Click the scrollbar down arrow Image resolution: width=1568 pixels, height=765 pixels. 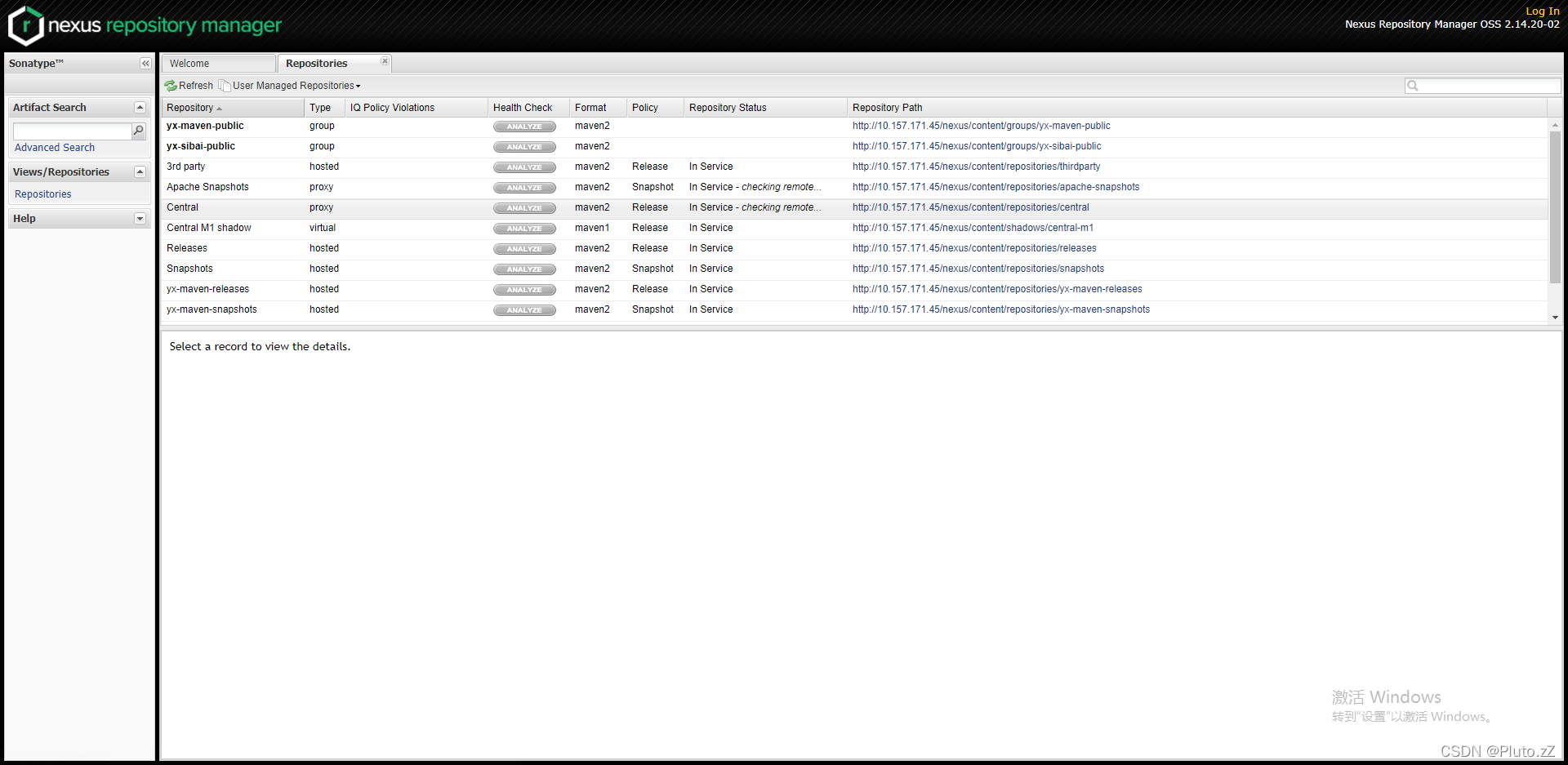[1555, 318]
